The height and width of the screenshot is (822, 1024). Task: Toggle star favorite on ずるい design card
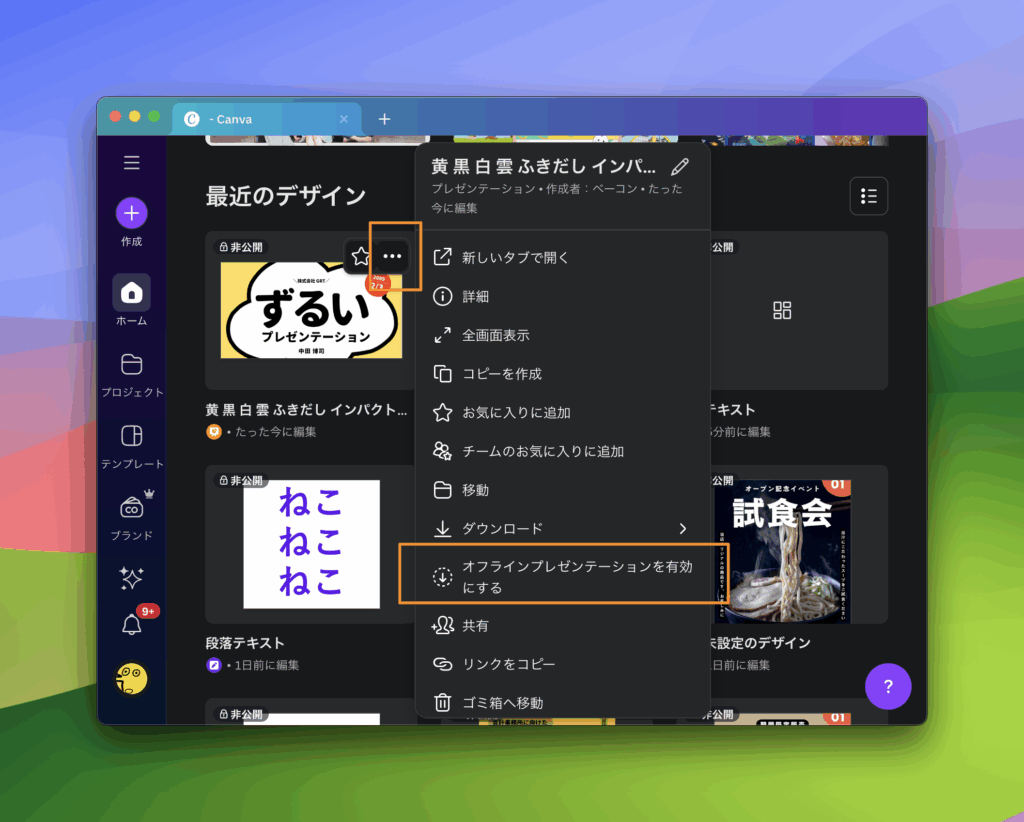(361, 257)
